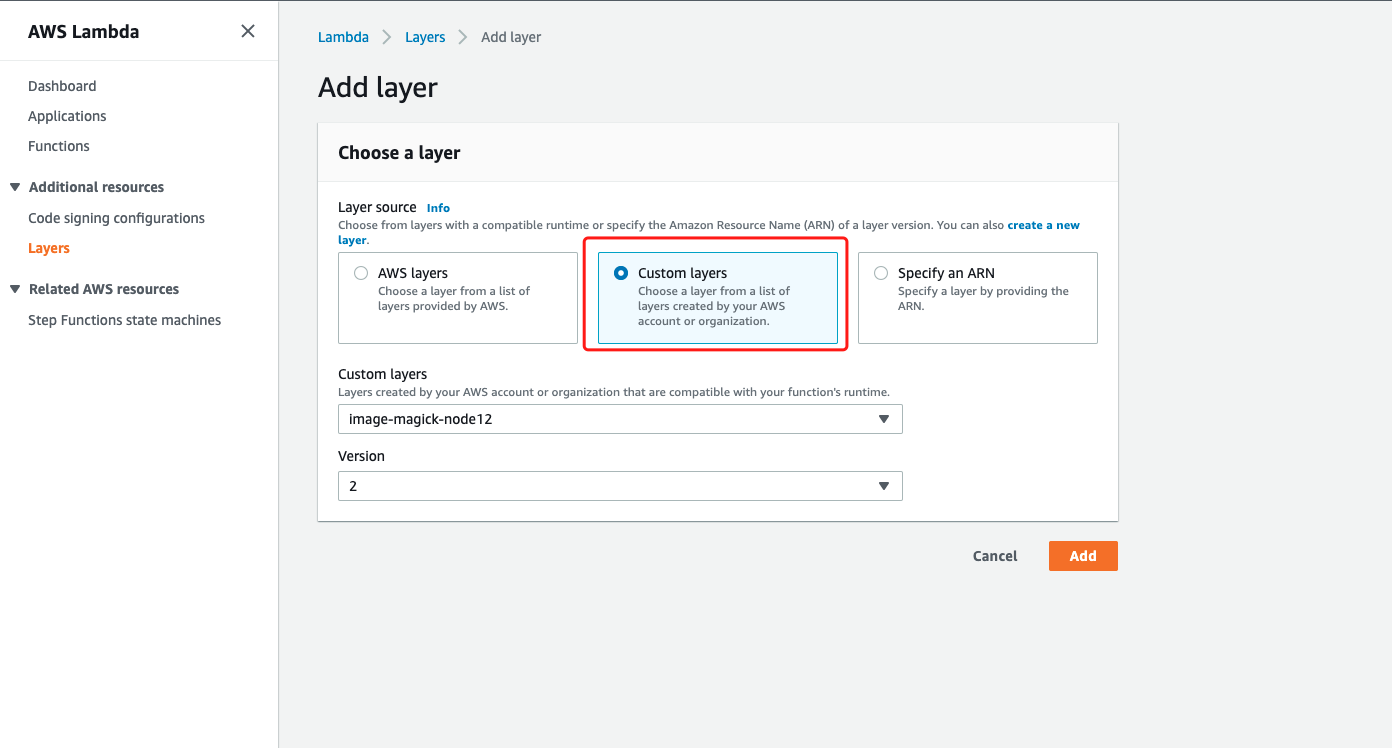
Task: Close the AWS Lambda sidebar panel
Action: click(248, 32)
